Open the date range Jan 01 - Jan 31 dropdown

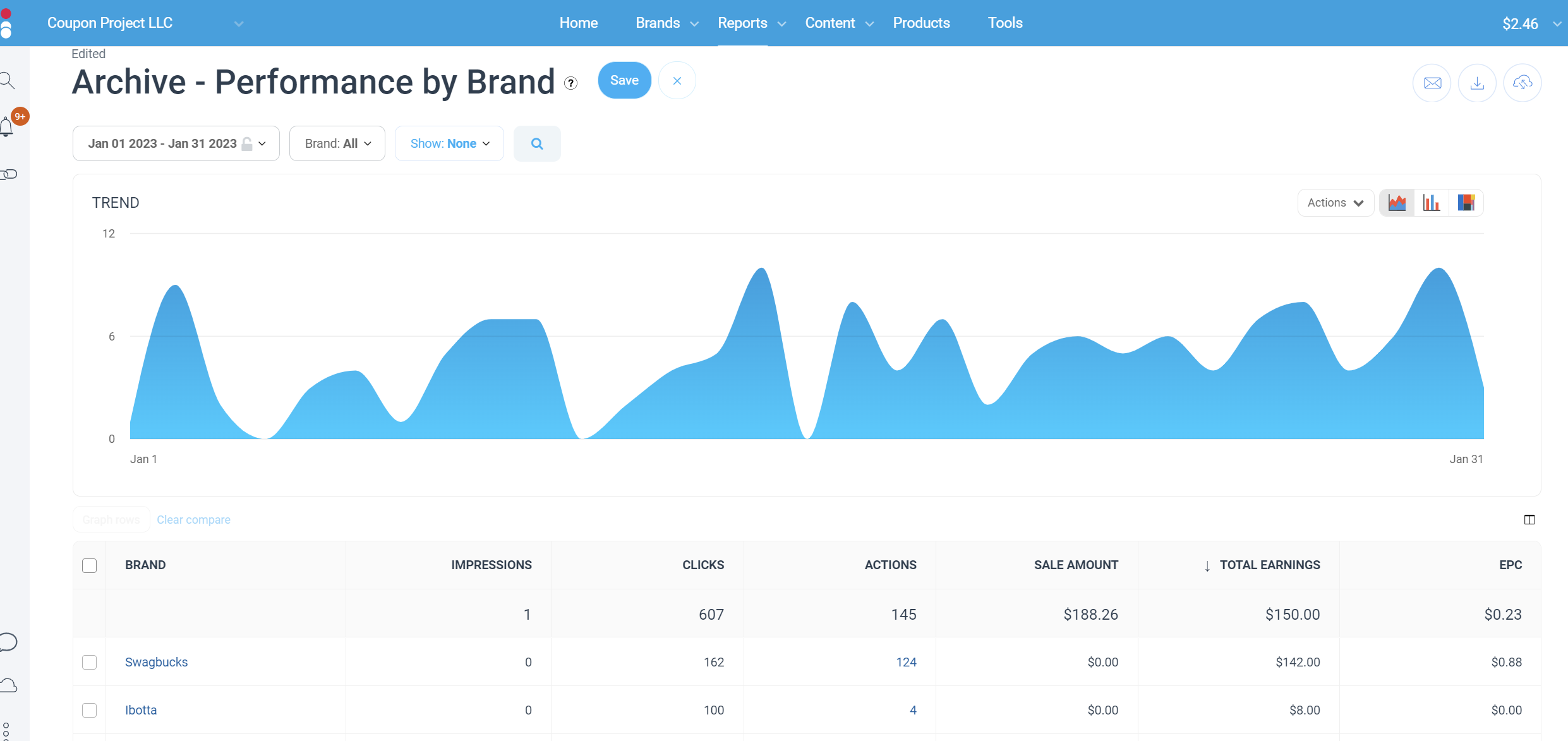click(x=176, y=143)
